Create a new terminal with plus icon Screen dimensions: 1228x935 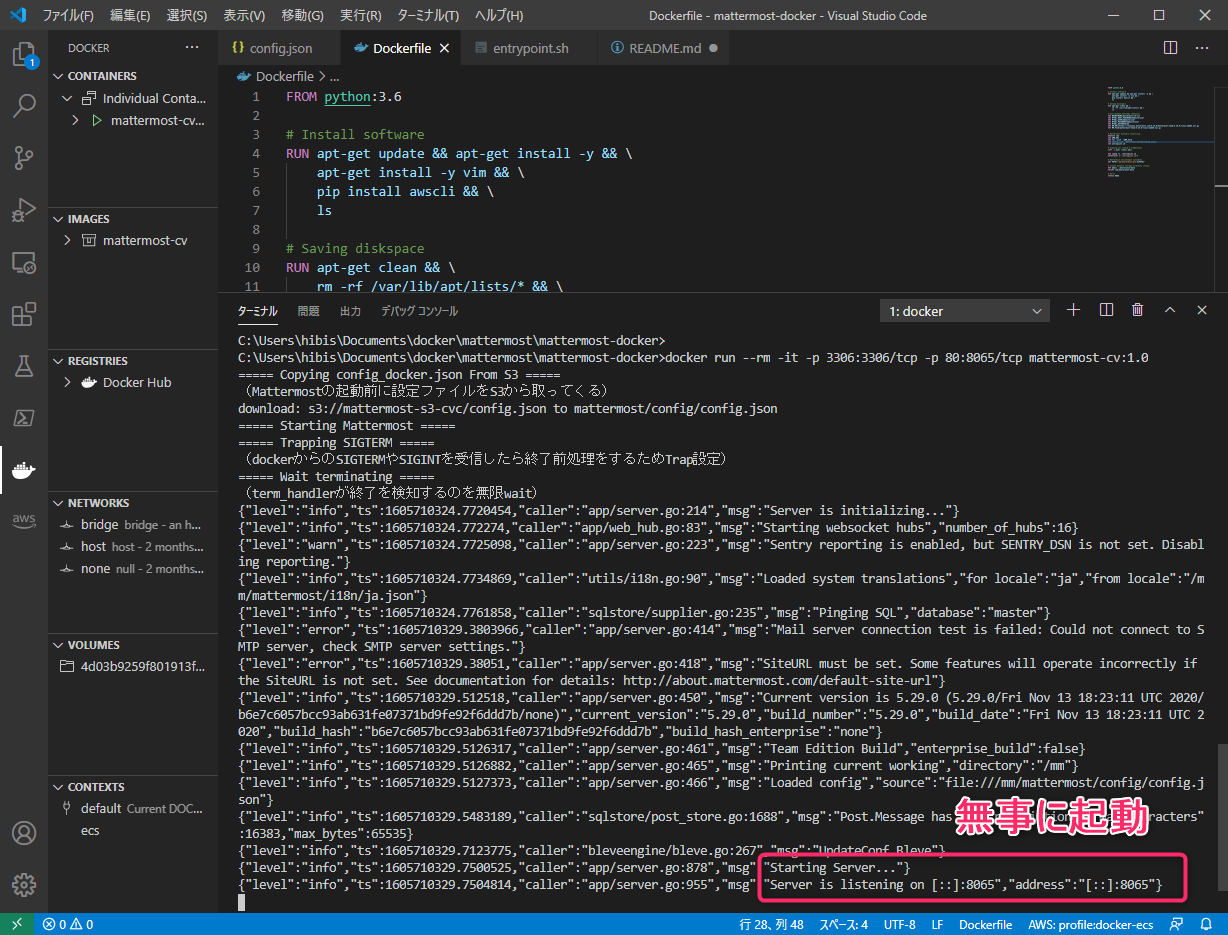click(1073, 311)
